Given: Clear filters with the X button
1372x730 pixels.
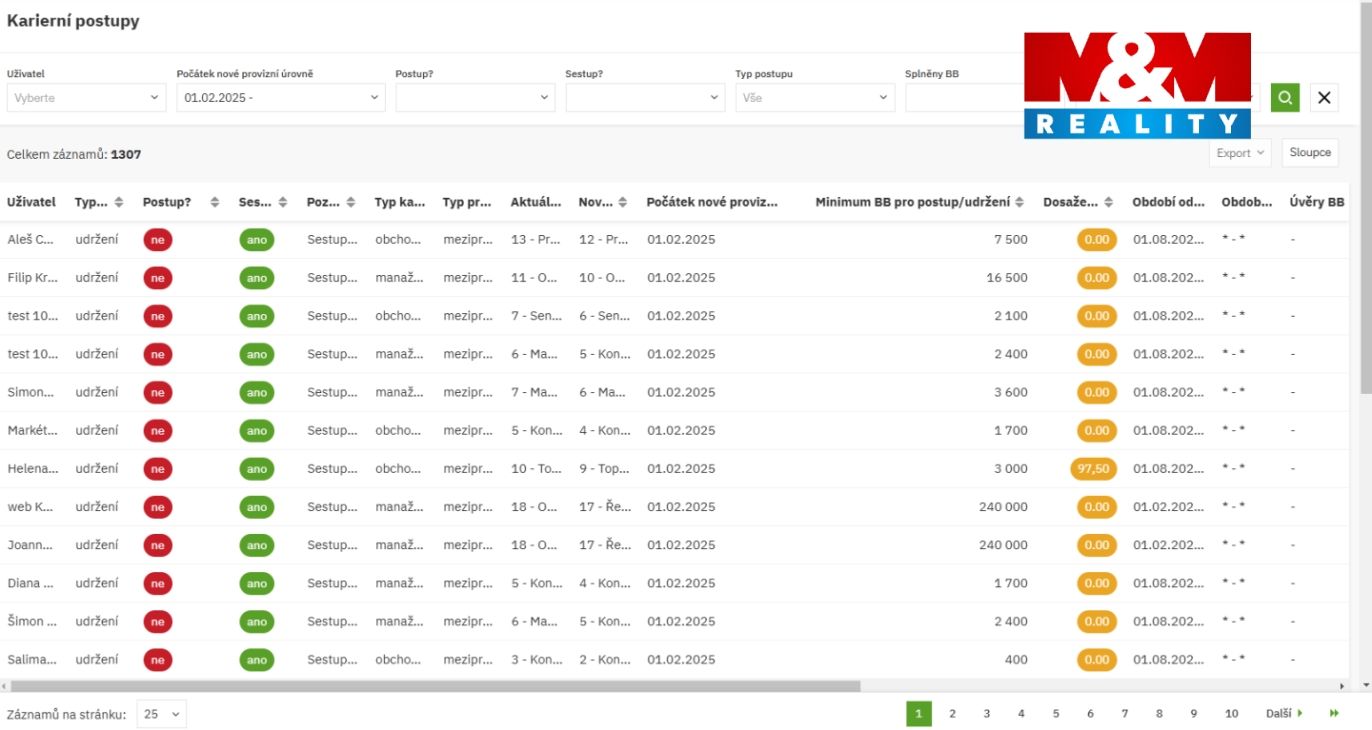Looking at the screenshot, I should (x=1324, y=97).
